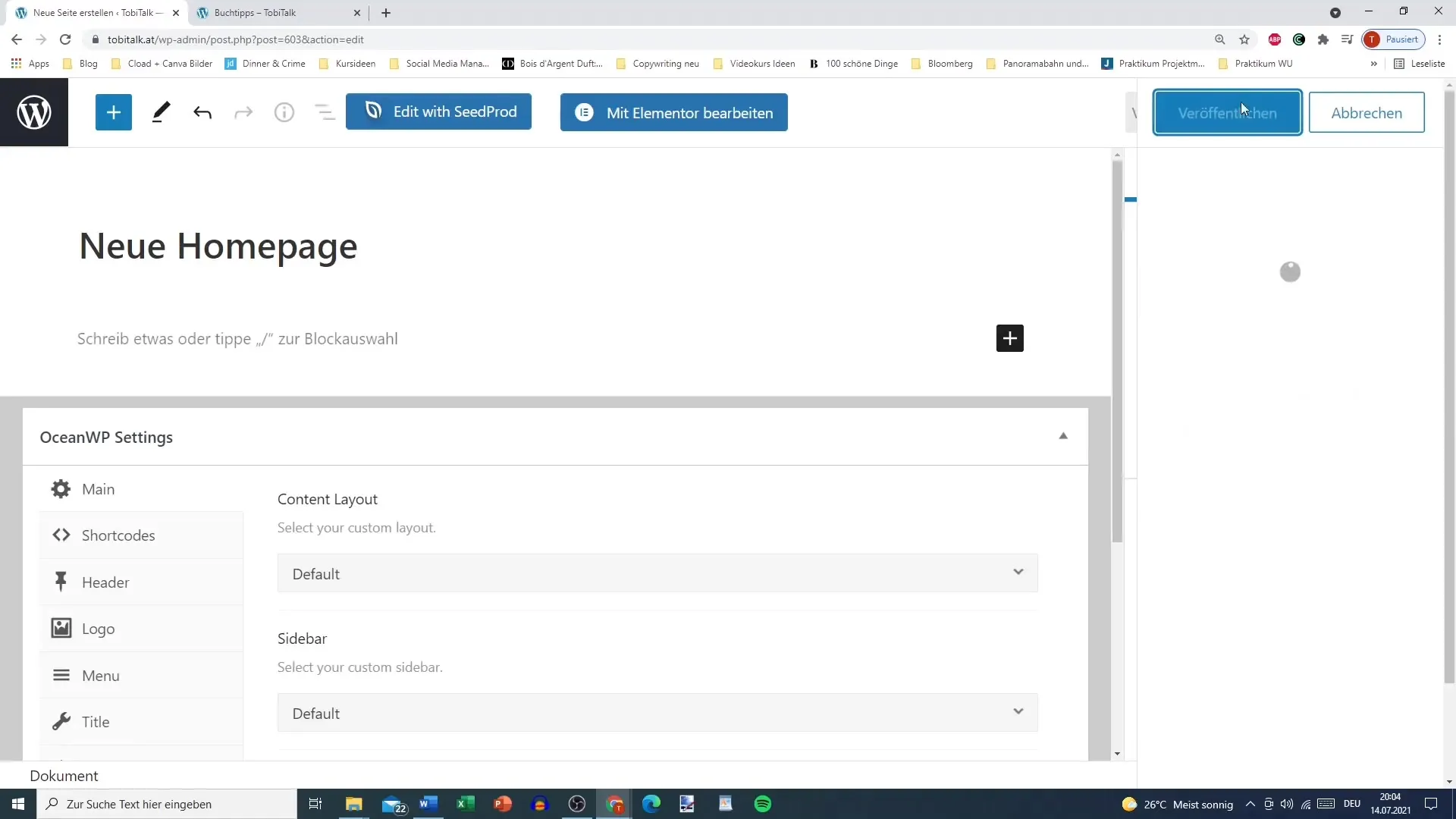Click the Windows taskbar search box
Viewport: 1456px width, 819px height.
tap(167, 804)
